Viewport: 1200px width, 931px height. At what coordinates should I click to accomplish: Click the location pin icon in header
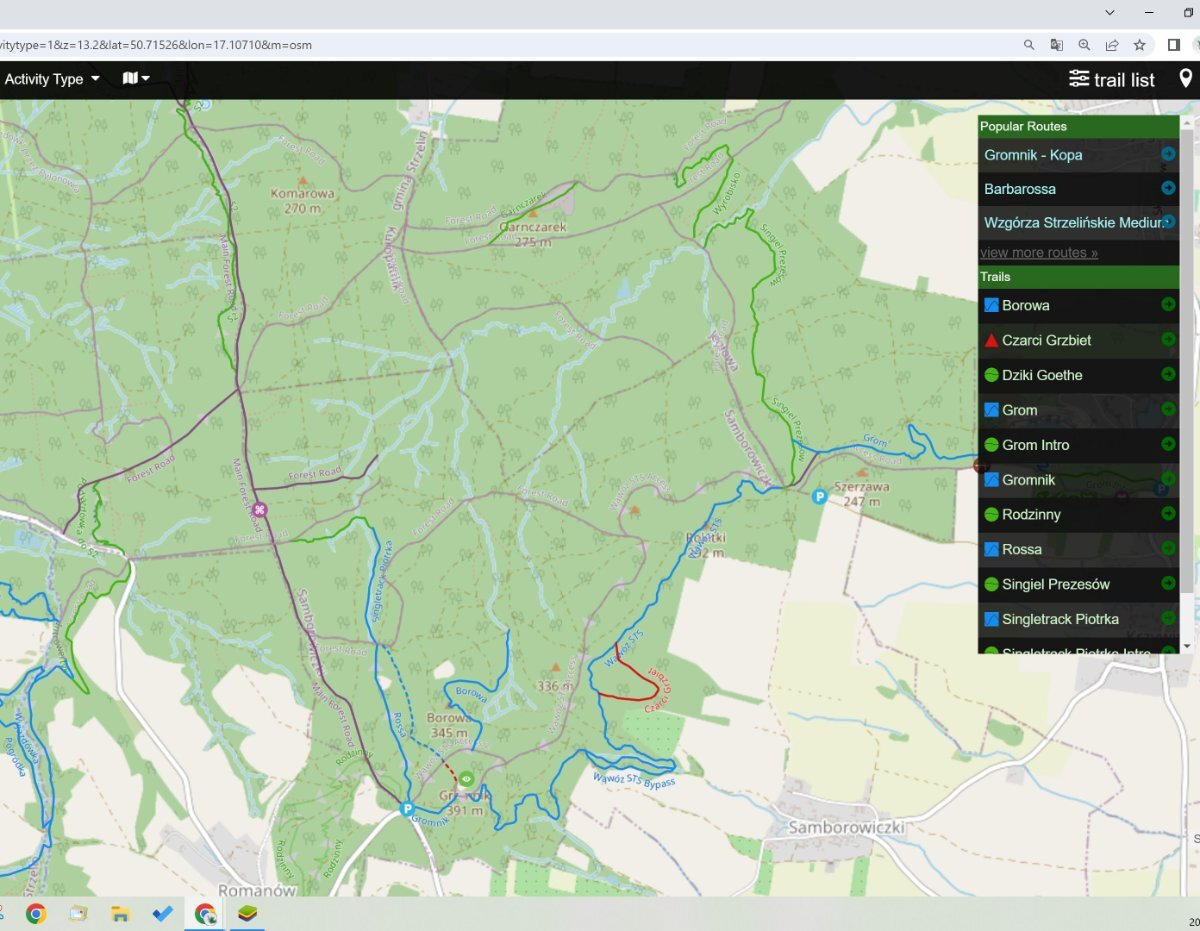point(1185,79)
